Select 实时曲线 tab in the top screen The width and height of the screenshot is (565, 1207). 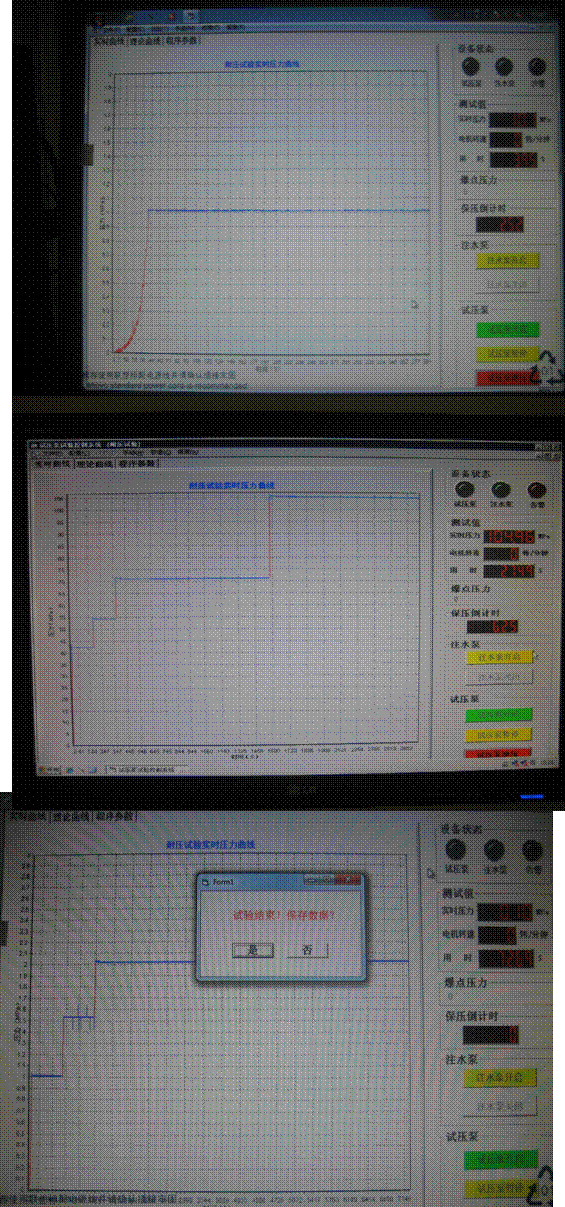click(108, 42)
